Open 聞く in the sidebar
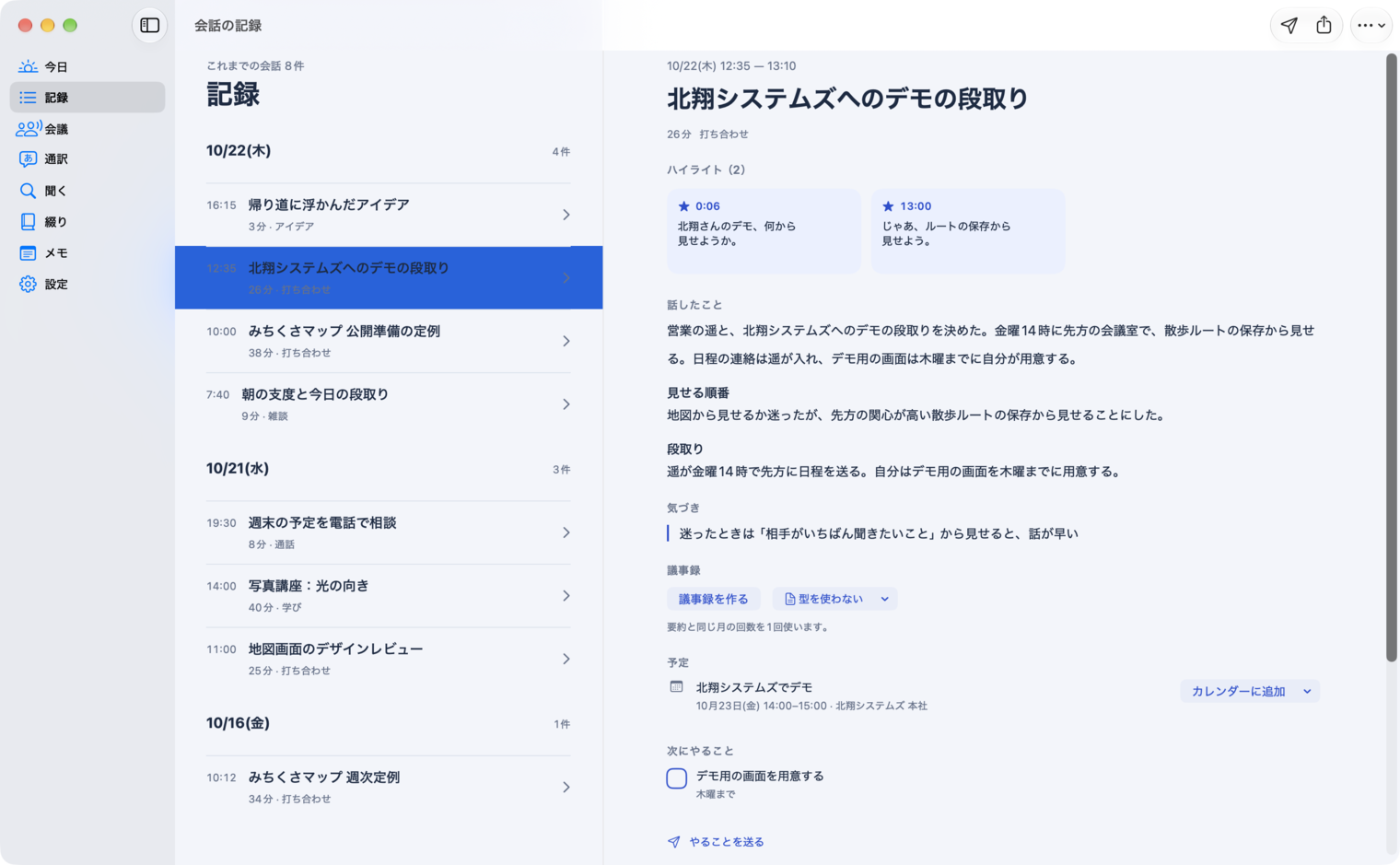Viewport: 1400px width, 865px height. pyautogui.click(x=87, y=191)
